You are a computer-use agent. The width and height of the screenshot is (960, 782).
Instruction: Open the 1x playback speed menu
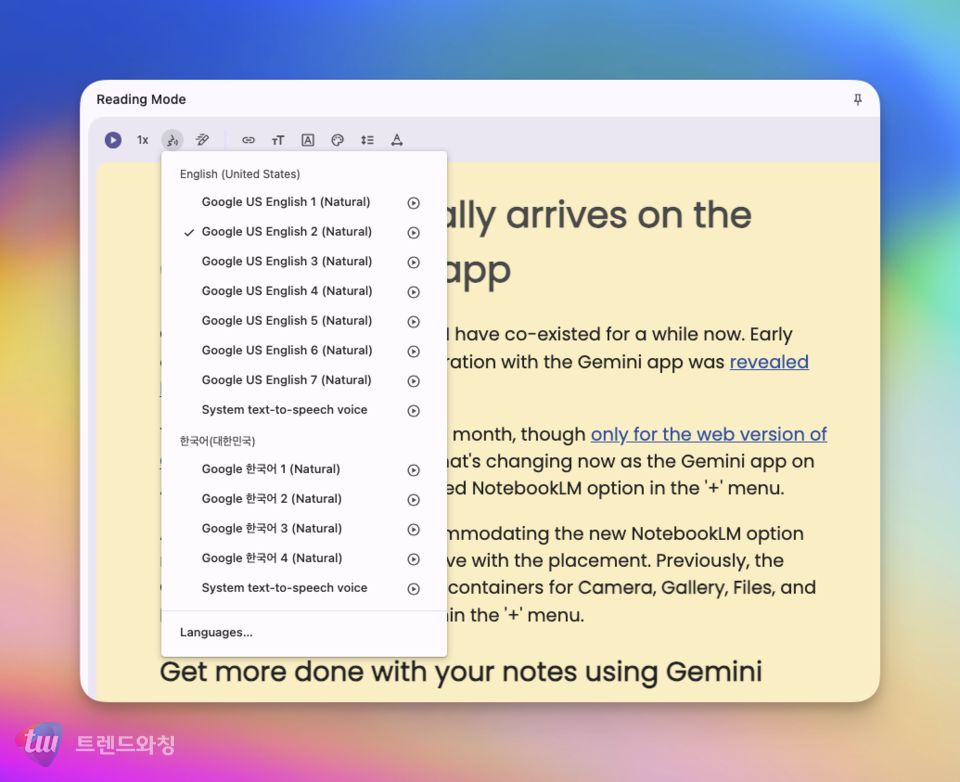point(143,140)
